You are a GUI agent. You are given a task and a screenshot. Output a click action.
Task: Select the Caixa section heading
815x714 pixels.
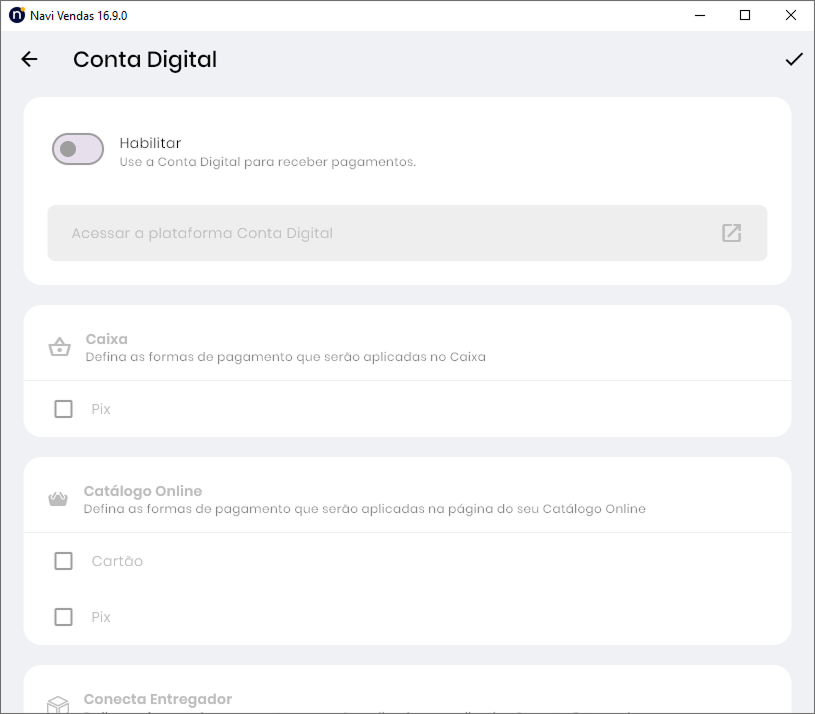(106, 339)
